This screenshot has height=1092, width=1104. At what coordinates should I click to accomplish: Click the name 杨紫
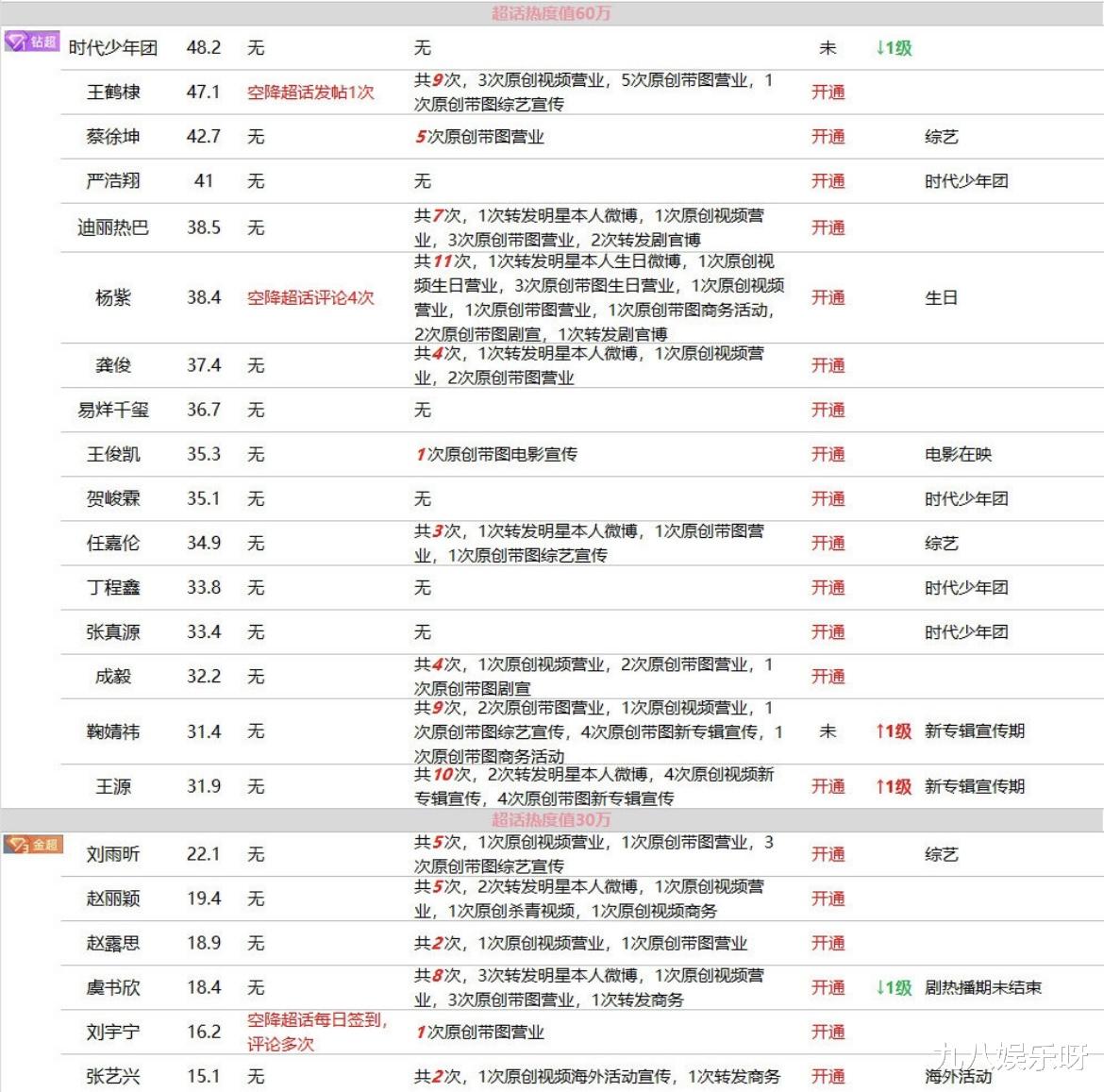coord(112,297)
